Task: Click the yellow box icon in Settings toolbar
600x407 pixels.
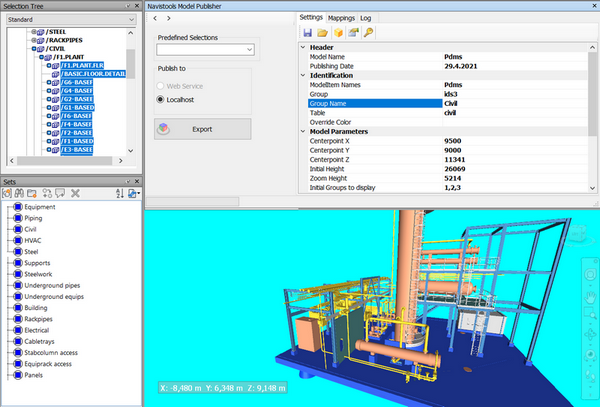Action: tap(339, 33)
